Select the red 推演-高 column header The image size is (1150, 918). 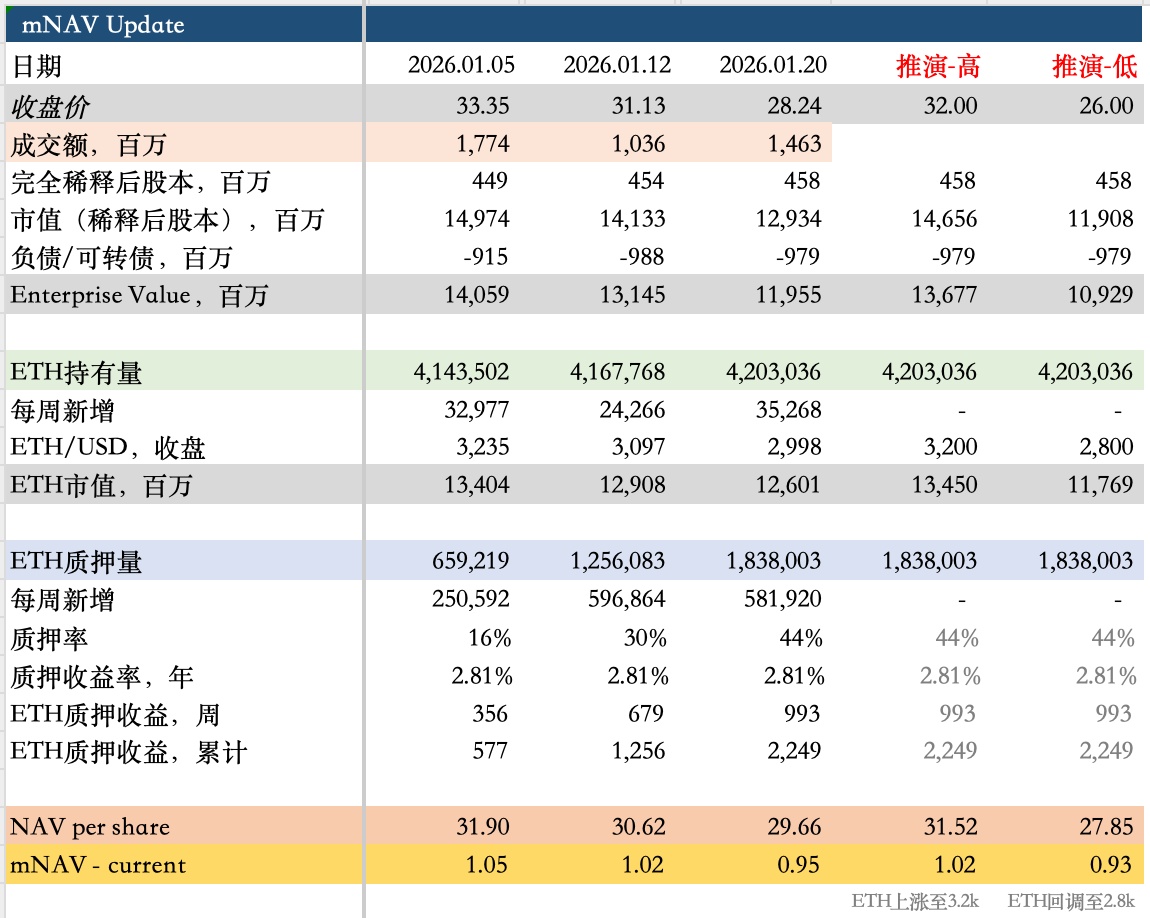coord(938,67)
